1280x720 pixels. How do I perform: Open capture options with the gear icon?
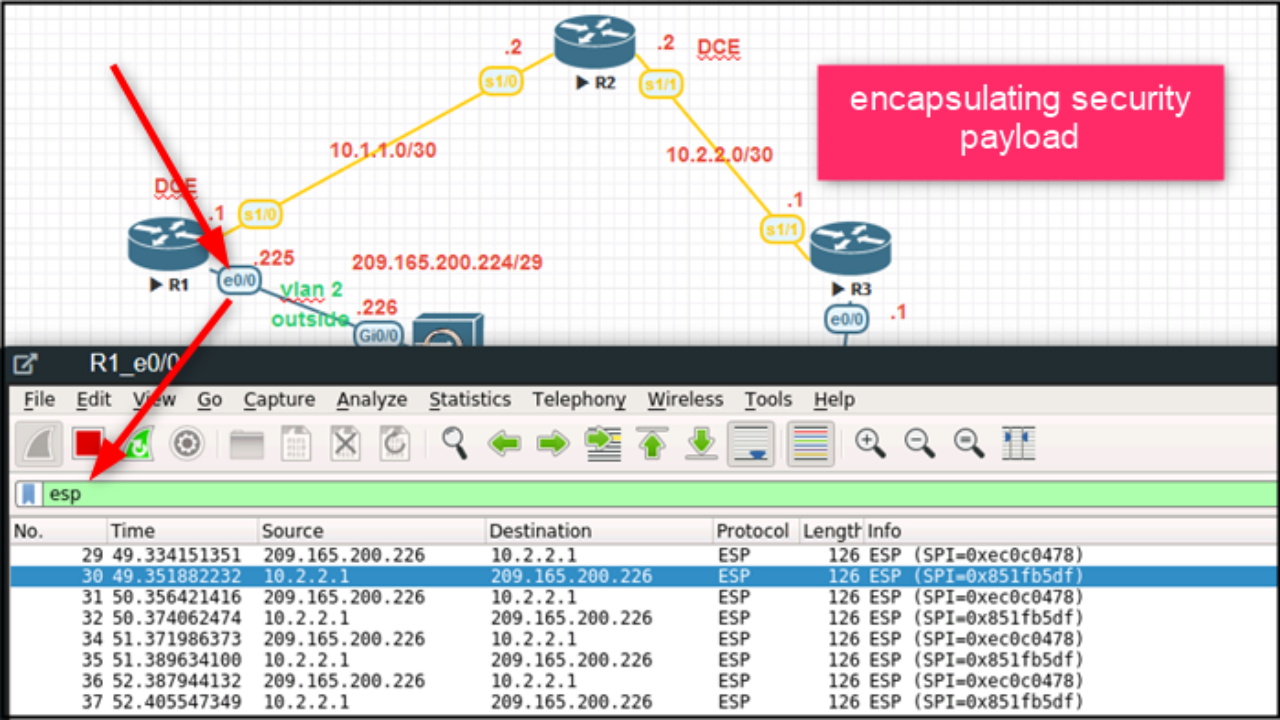(x=187, y=443)
